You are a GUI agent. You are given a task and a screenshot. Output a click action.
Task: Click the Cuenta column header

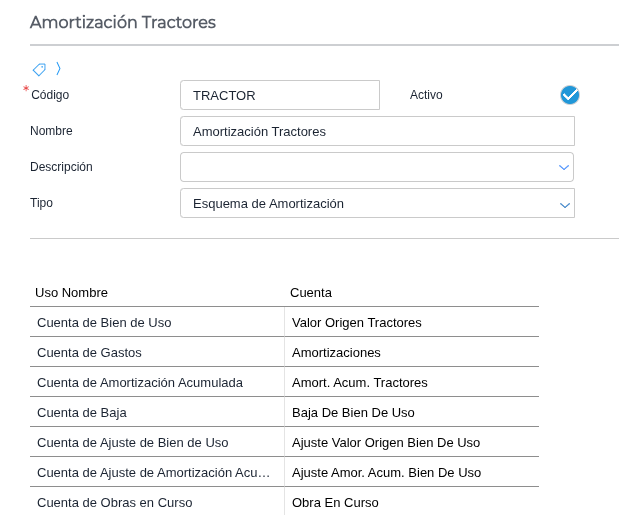[x=311, y=292]
